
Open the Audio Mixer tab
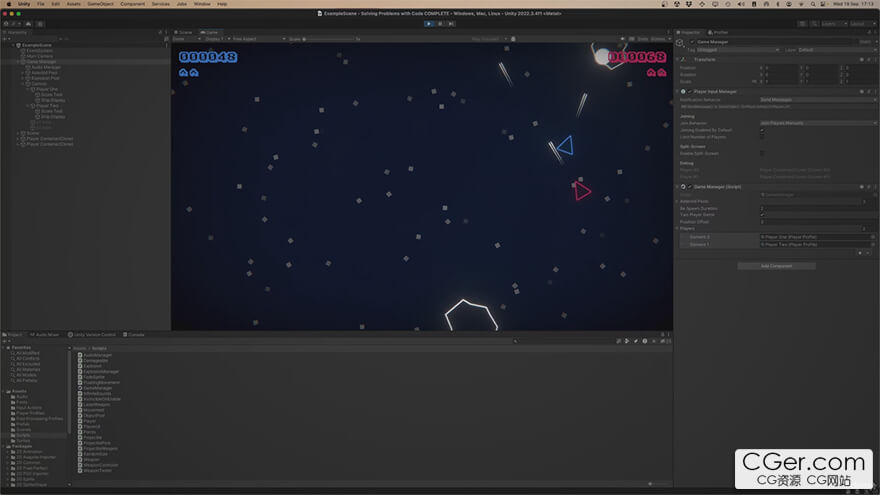click(45, 334)
